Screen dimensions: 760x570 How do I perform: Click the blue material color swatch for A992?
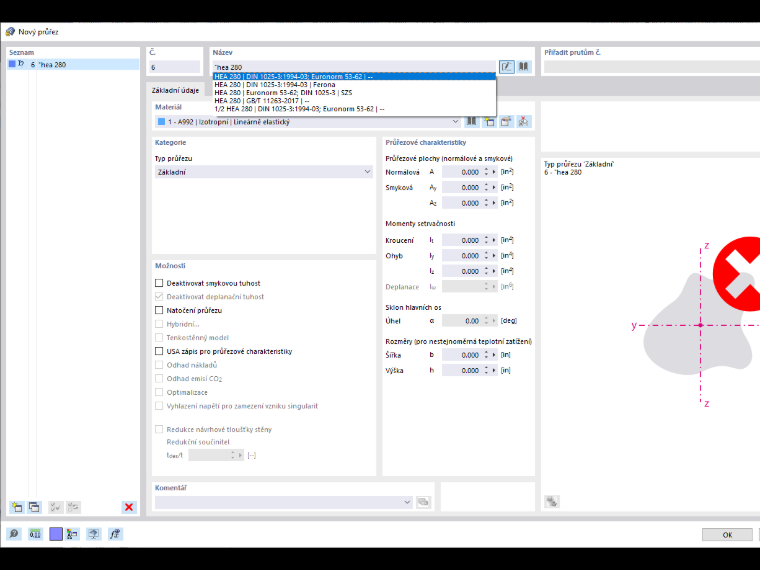(161, 122)
